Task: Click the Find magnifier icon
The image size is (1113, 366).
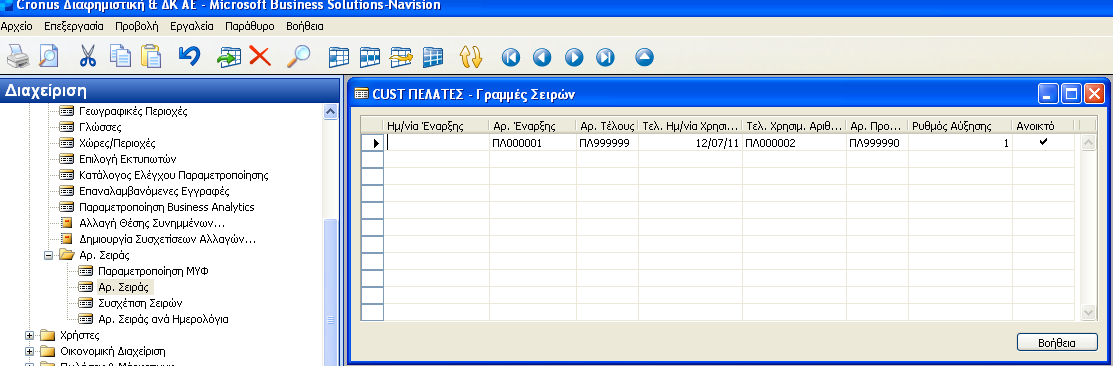Action: [298, 57]
